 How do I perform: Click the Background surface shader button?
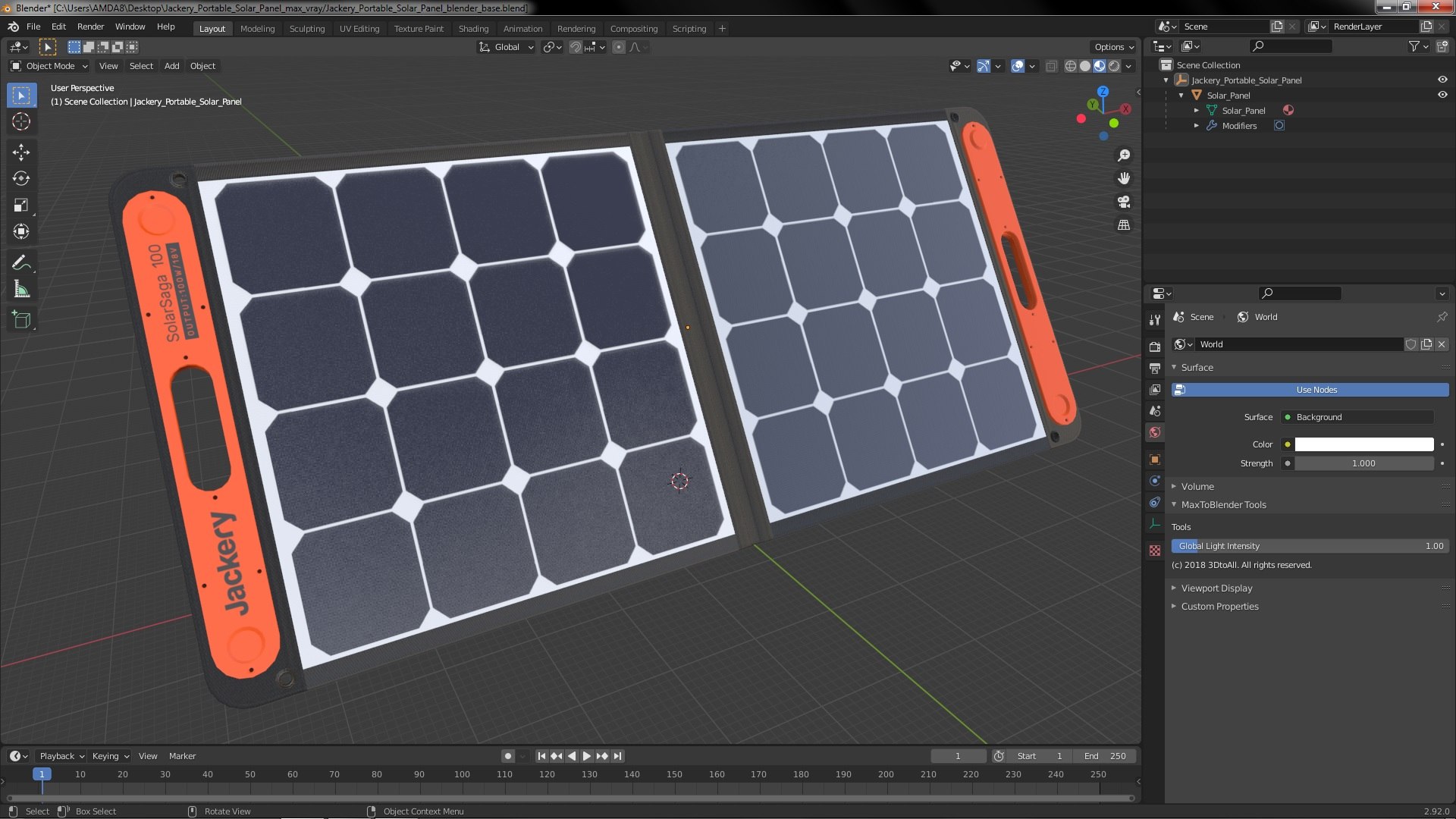point(1357,417)
